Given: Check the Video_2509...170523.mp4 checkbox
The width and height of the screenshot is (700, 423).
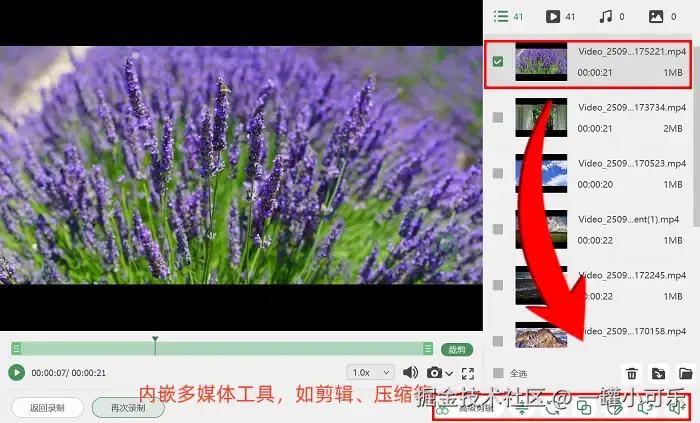Looking at the screenshot, I should [498, 173].
